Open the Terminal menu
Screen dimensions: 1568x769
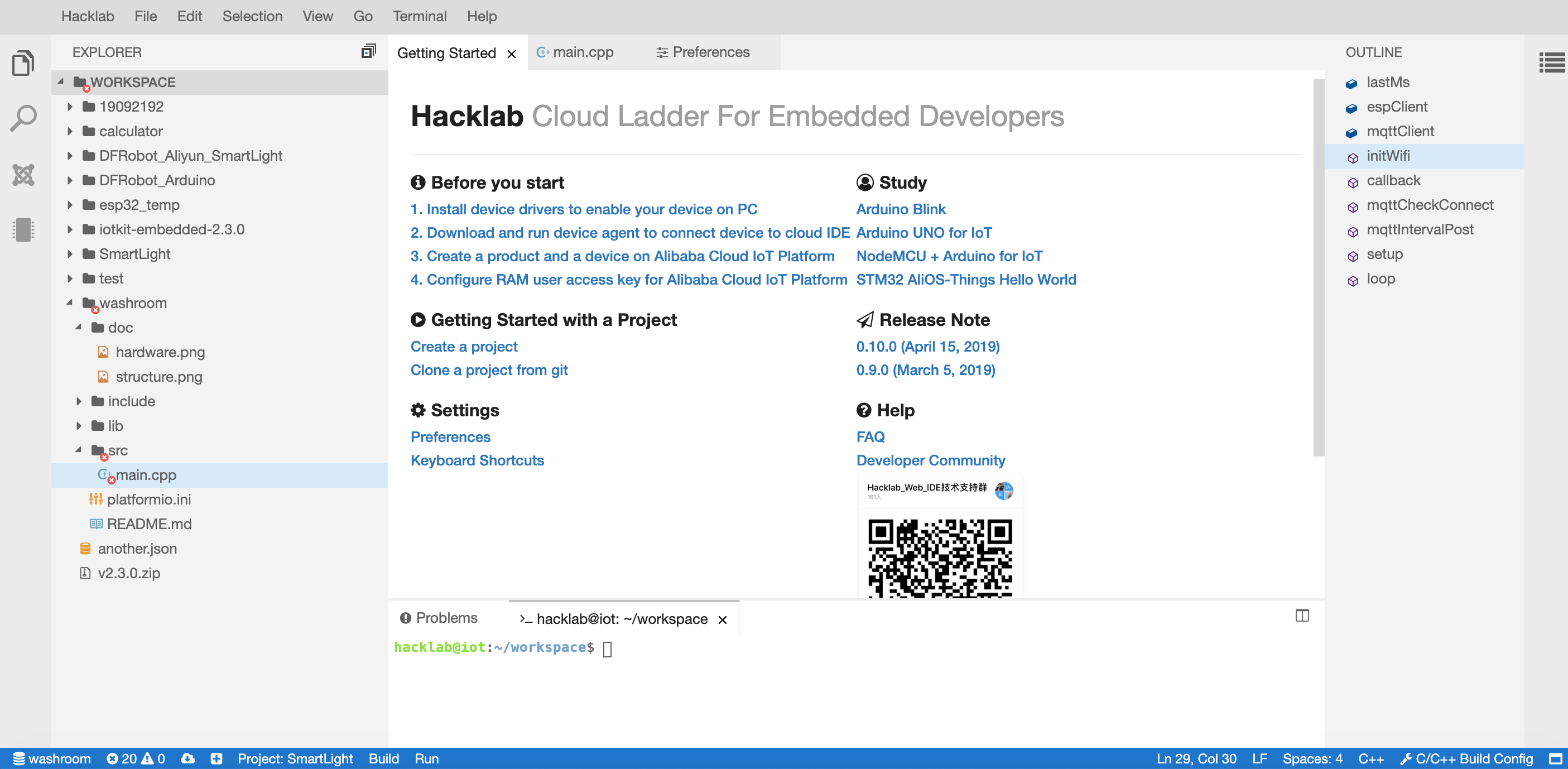(x=420, y=16)
